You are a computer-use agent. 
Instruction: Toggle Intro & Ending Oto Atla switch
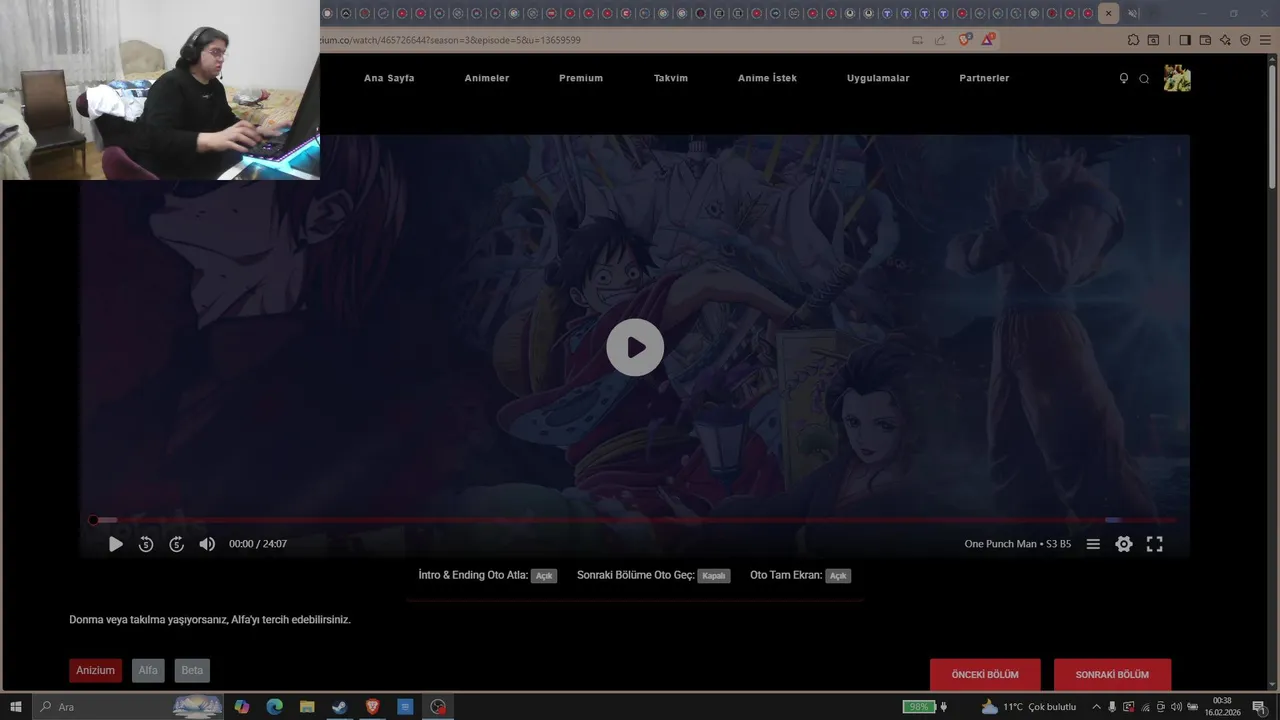[x=544, y=576]
